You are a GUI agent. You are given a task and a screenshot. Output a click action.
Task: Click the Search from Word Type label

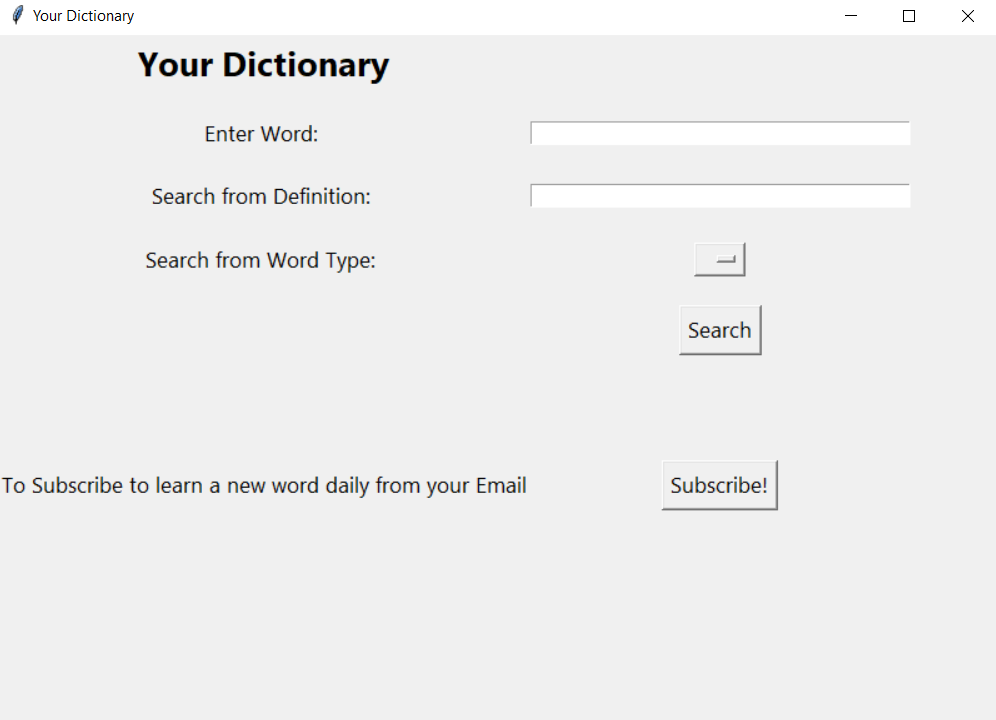click(261, 260)
